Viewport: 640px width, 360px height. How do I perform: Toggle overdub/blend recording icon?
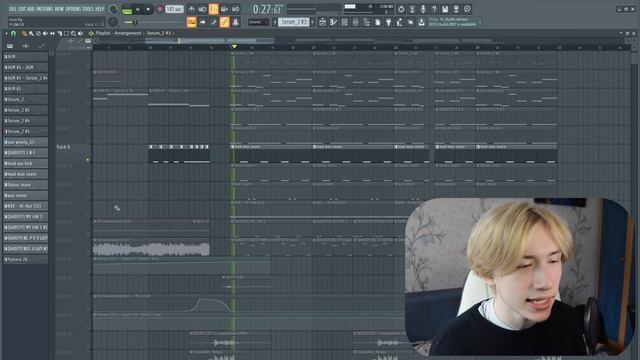tap(224, 9)
